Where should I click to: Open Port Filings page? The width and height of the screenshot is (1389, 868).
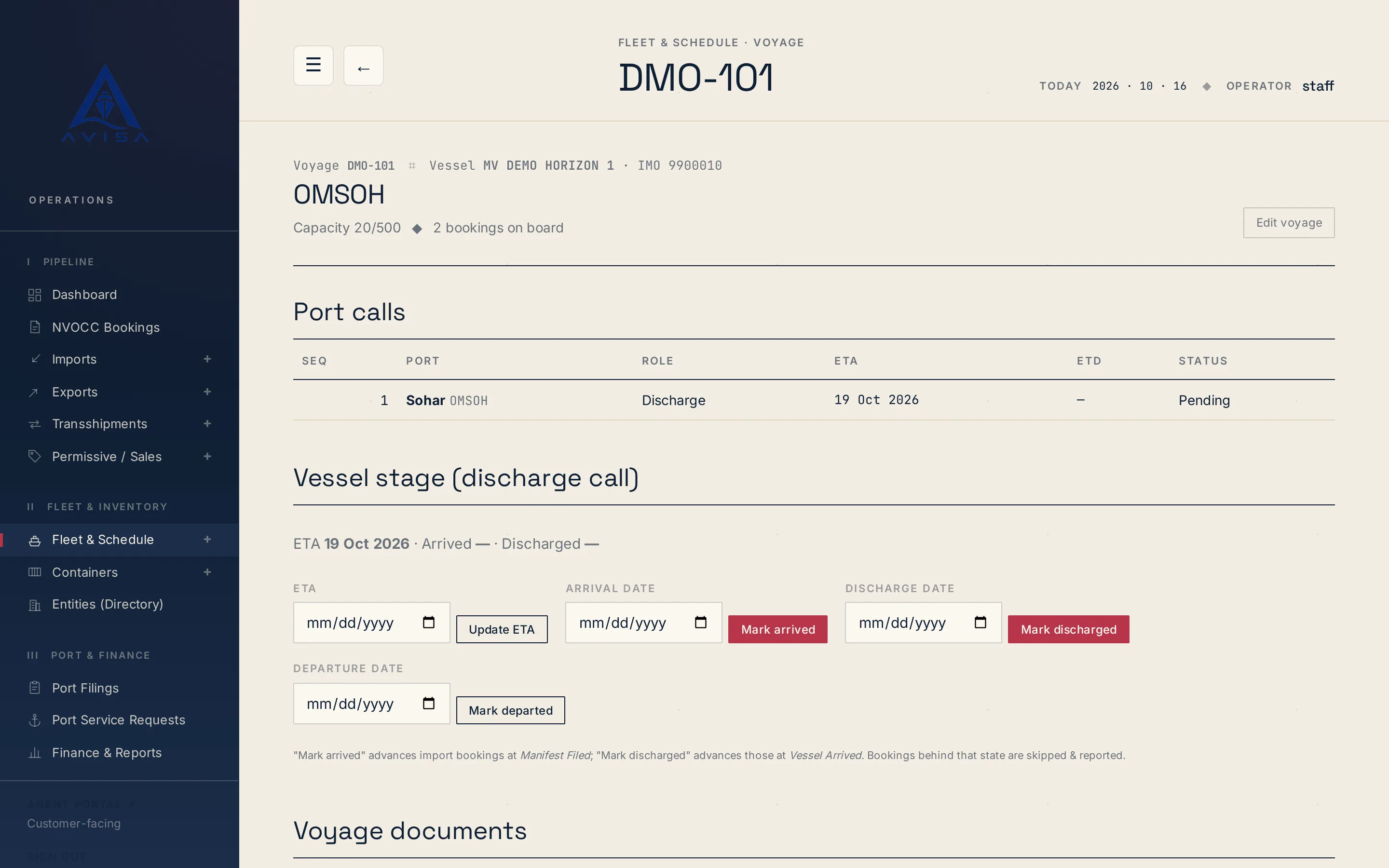120,688
